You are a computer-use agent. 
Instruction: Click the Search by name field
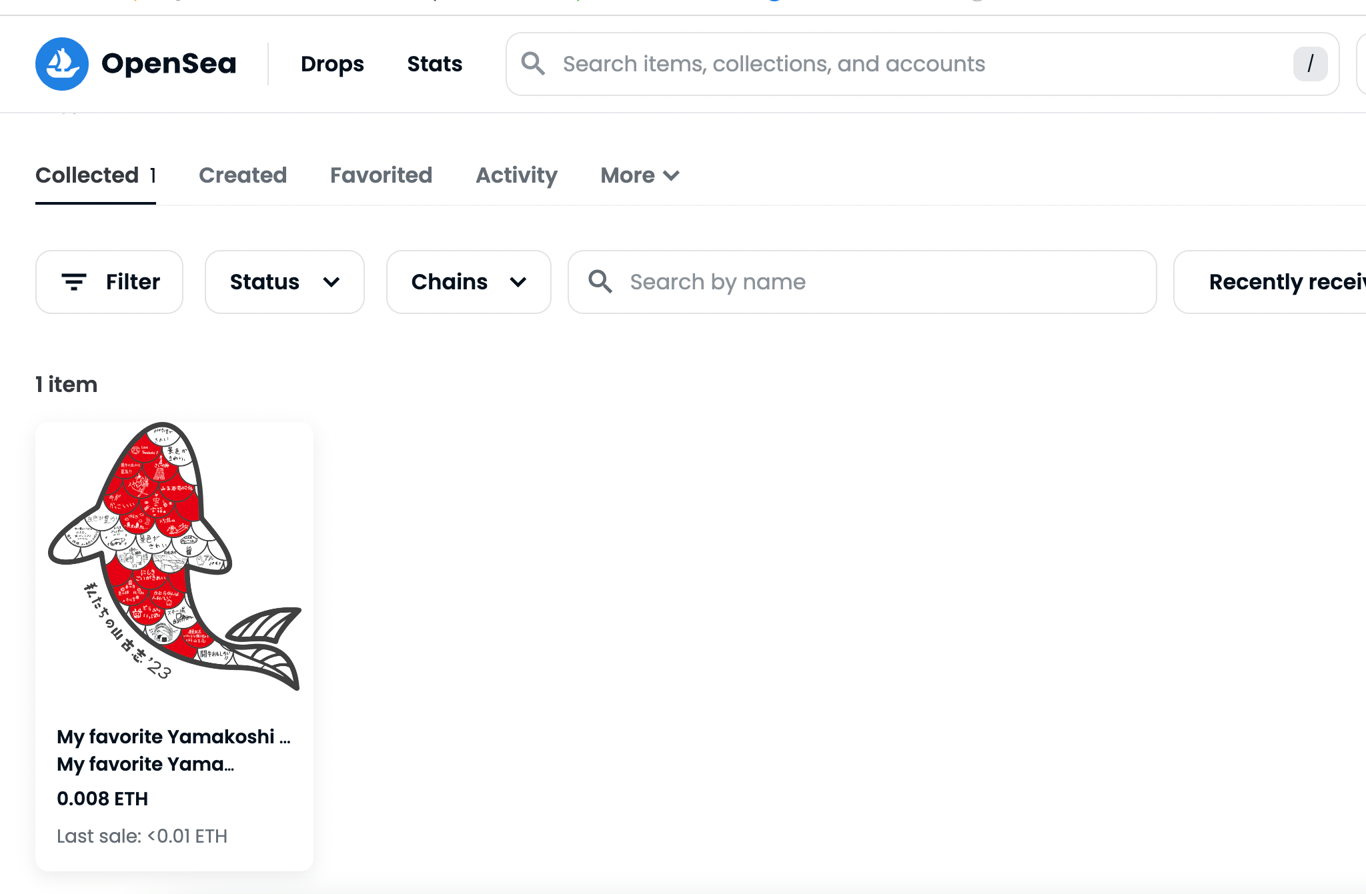[x=862, y=282]
